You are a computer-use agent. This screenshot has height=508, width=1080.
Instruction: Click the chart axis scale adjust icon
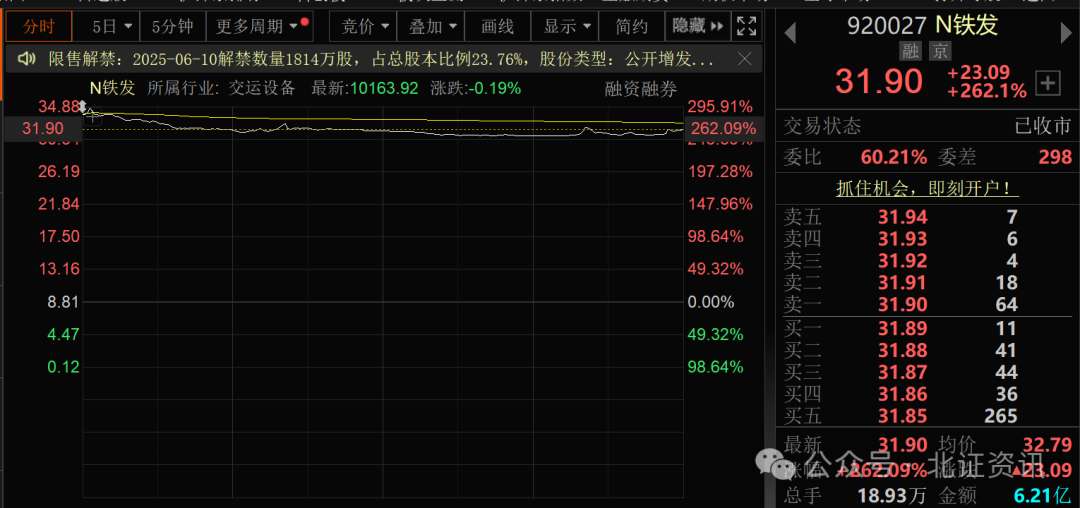(83, 107)
